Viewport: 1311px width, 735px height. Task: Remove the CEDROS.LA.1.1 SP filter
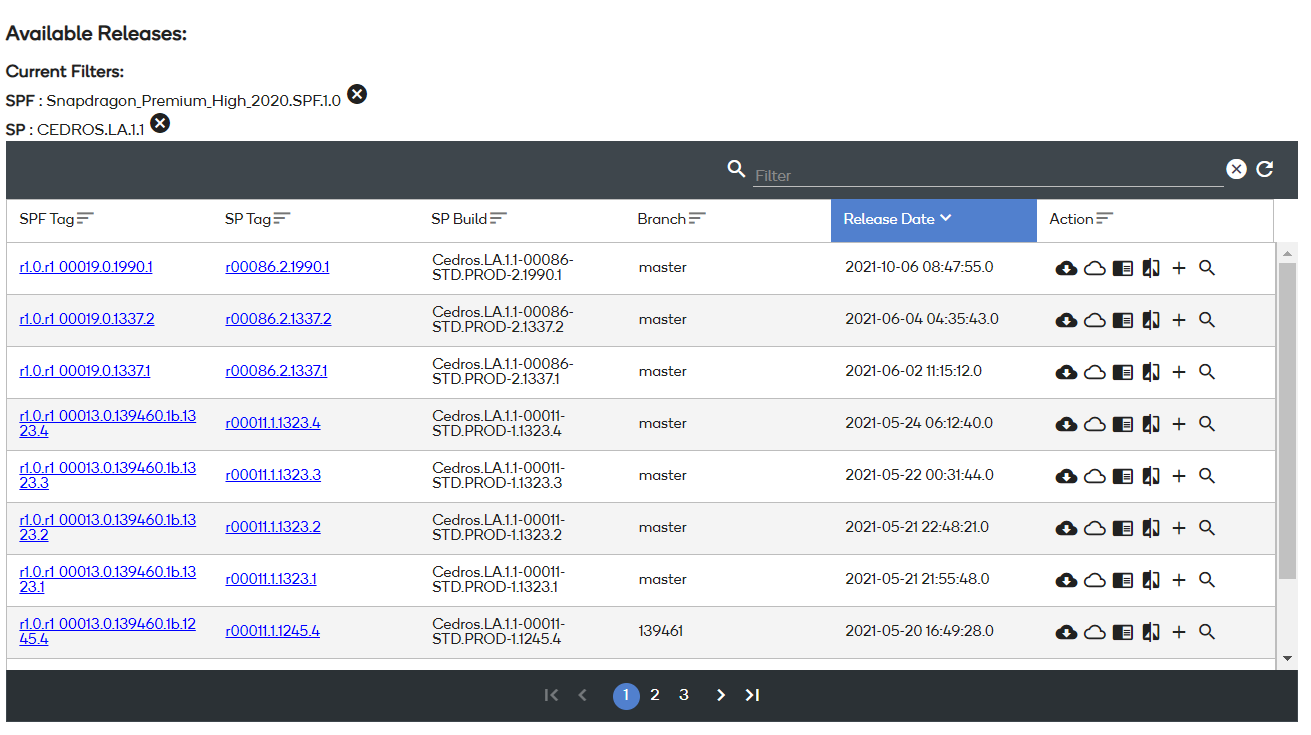[x=159, y=123]
